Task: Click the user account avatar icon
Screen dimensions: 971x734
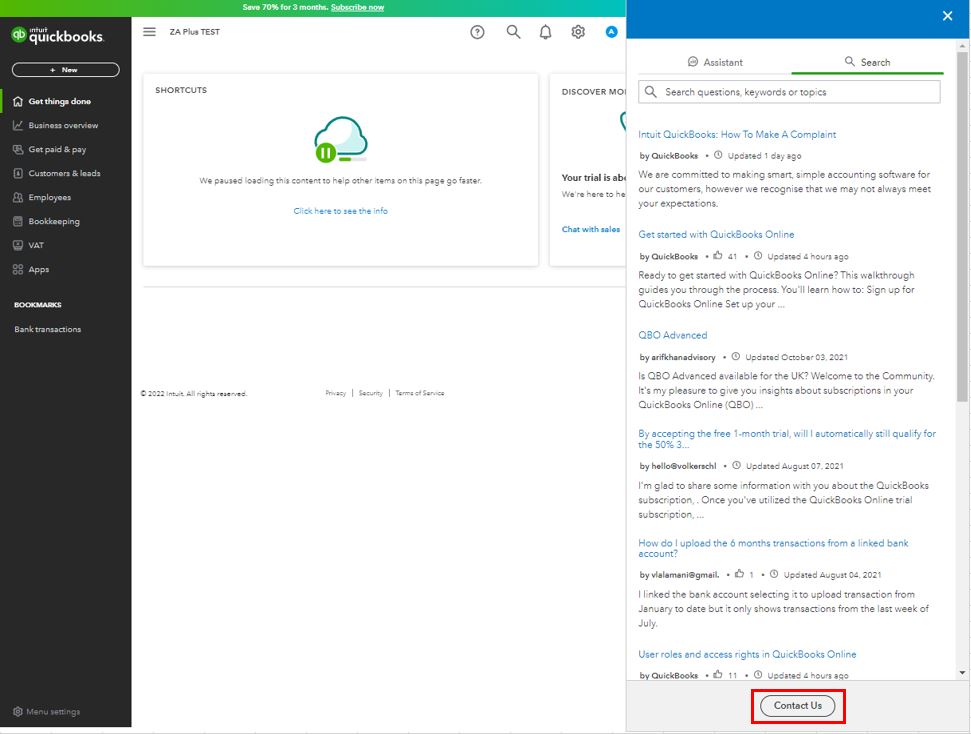Action: point(611,32)
